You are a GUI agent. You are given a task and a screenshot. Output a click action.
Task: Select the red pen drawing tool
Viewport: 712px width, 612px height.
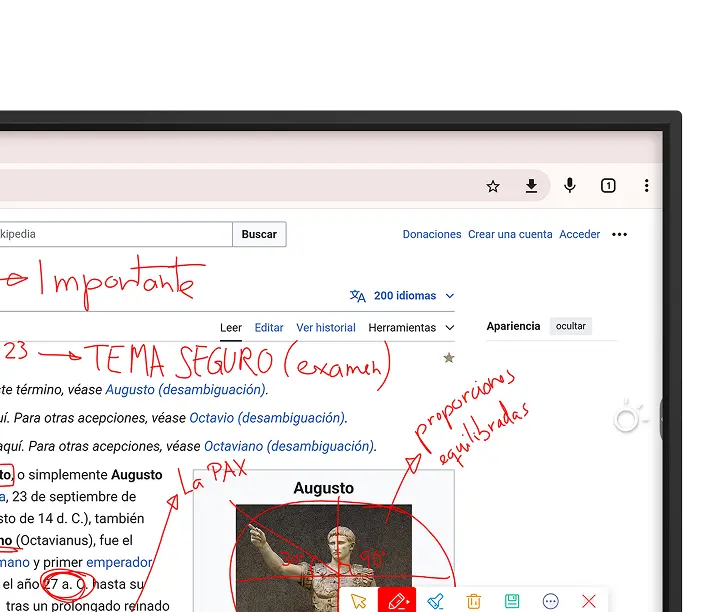pyautogui.click(x=397, y=600)
